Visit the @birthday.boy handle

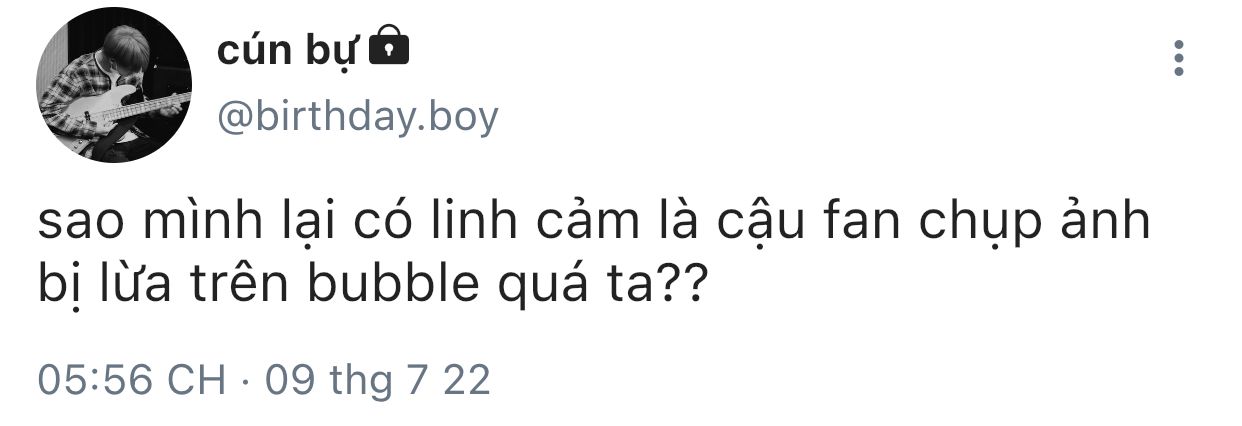coord(357,118)
